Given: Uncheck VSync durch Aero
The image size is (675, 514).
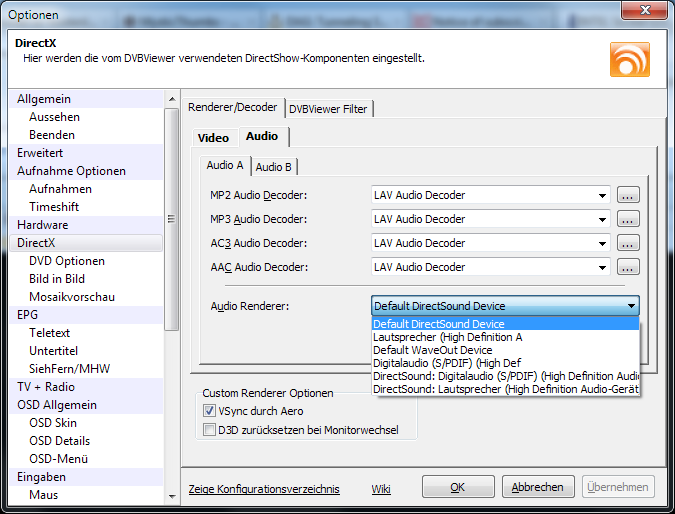Looking at the screenshot, I should [x=209, y=411].
